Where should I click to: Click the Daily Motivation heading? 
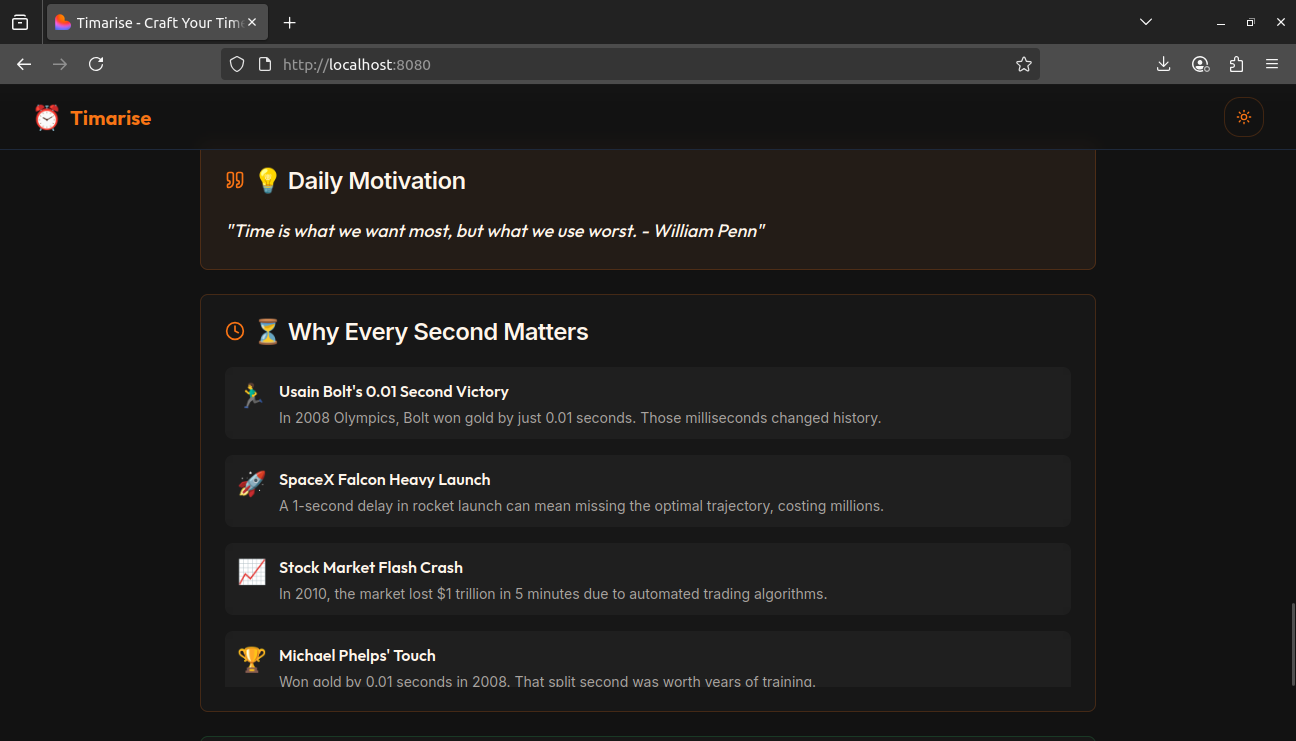(377, 181)
